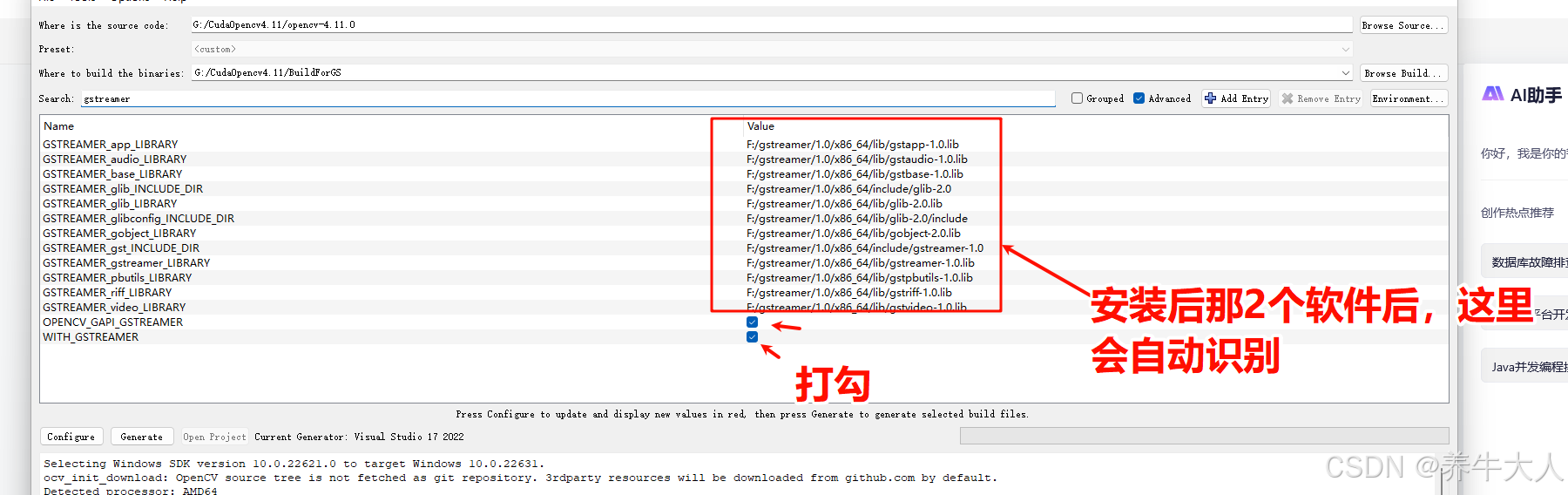
Task: Edit value glib-2.0/include path
Action: click(857, 219)
